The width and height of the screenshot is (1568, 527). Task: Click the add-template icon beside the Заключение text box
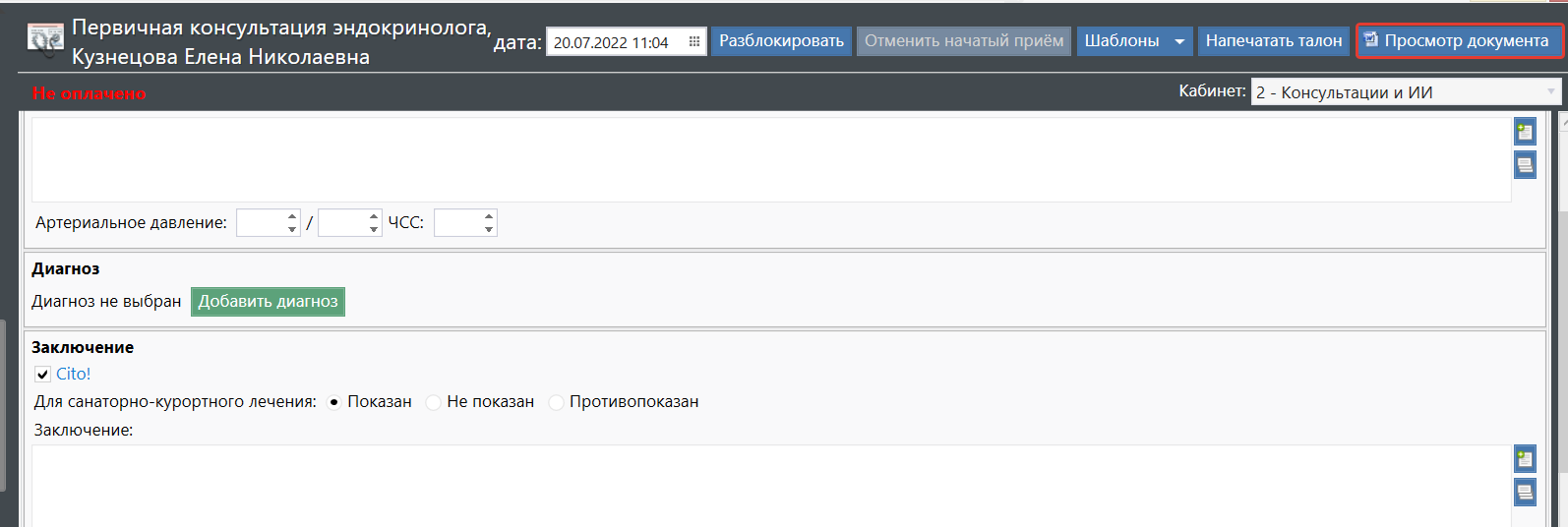[x=1525, y=459]
